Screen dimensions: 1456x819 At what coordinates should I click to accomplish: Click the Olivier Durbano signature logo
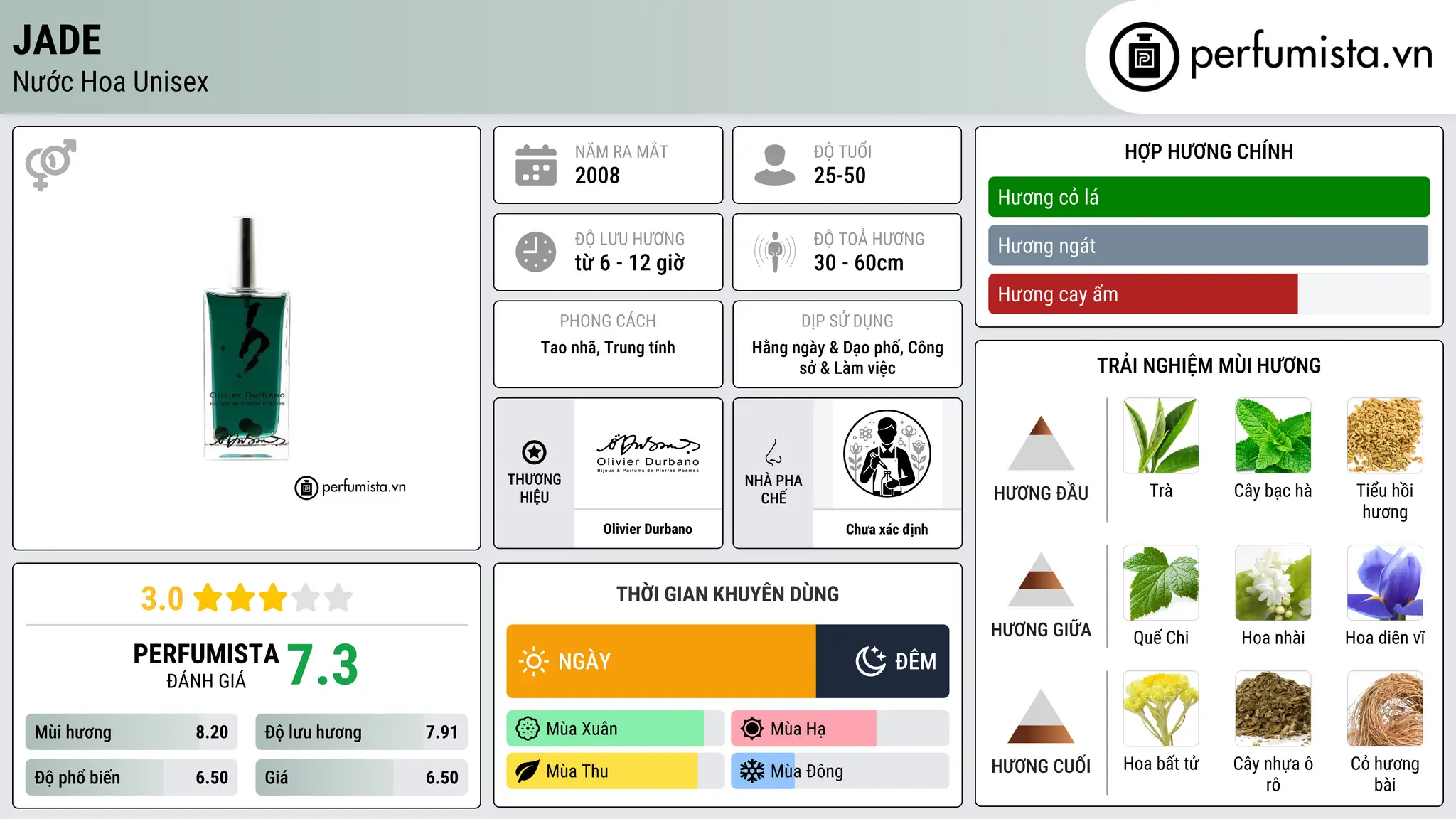[x=648, y=454]
